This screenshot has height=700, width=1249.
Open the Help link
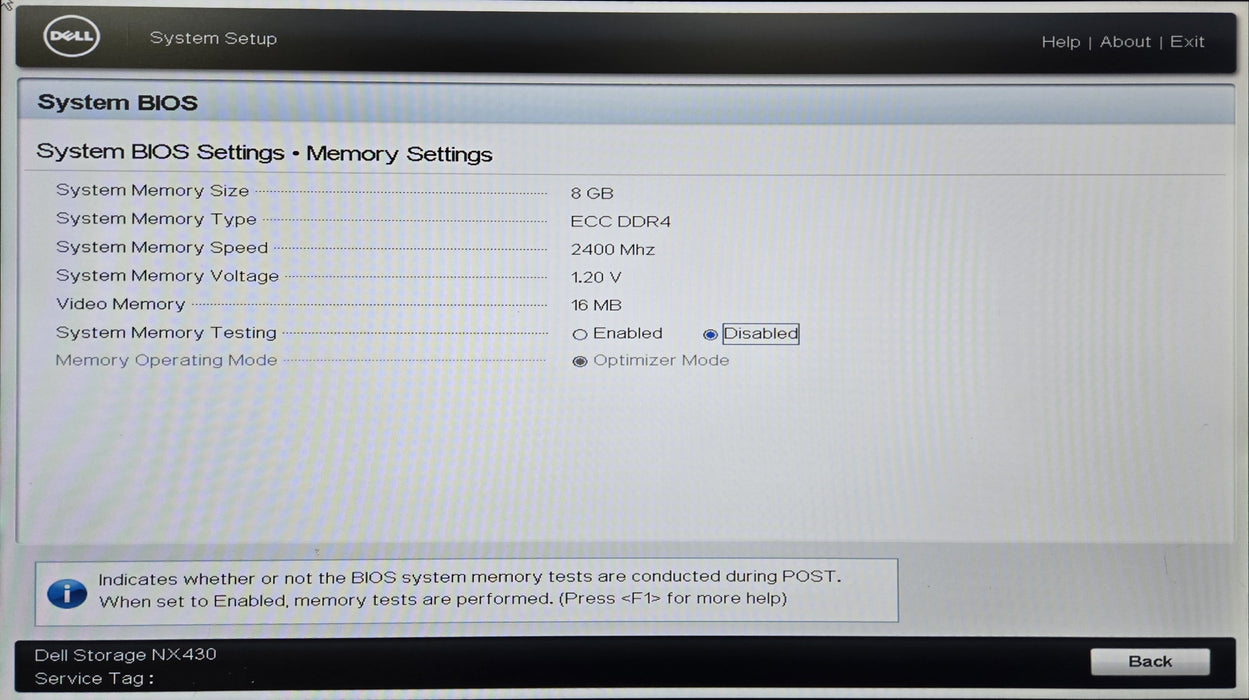coord(1060,42)
